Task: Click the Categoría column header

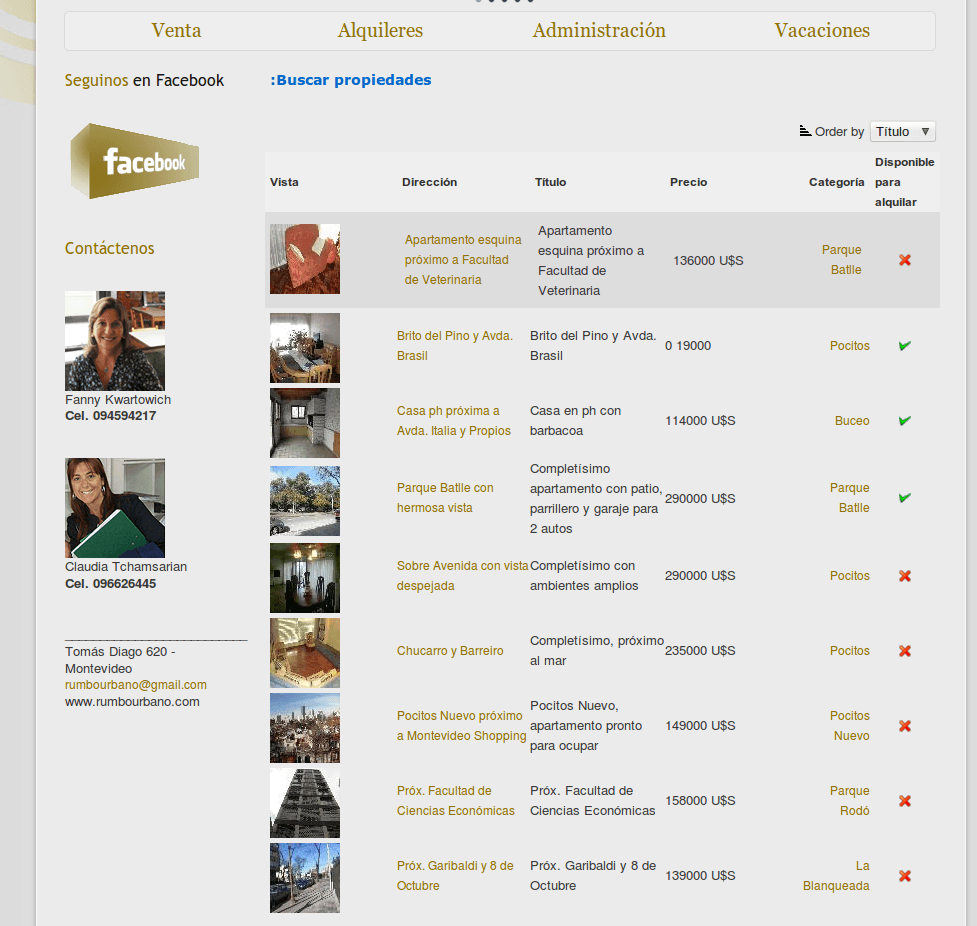Action: pyautogui.click(x=836, y=182)
